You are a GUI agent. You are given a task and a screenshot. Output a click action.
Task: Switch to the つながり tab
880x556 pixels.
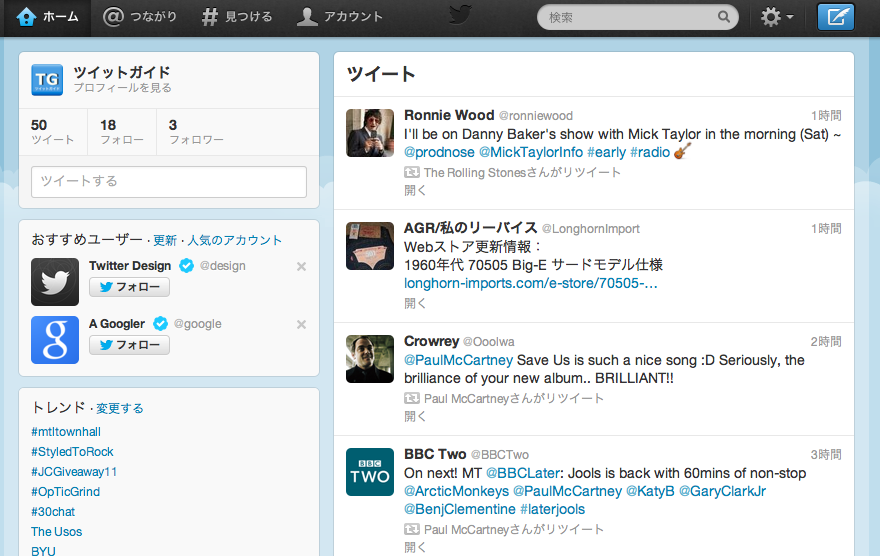tap(140, 17)
